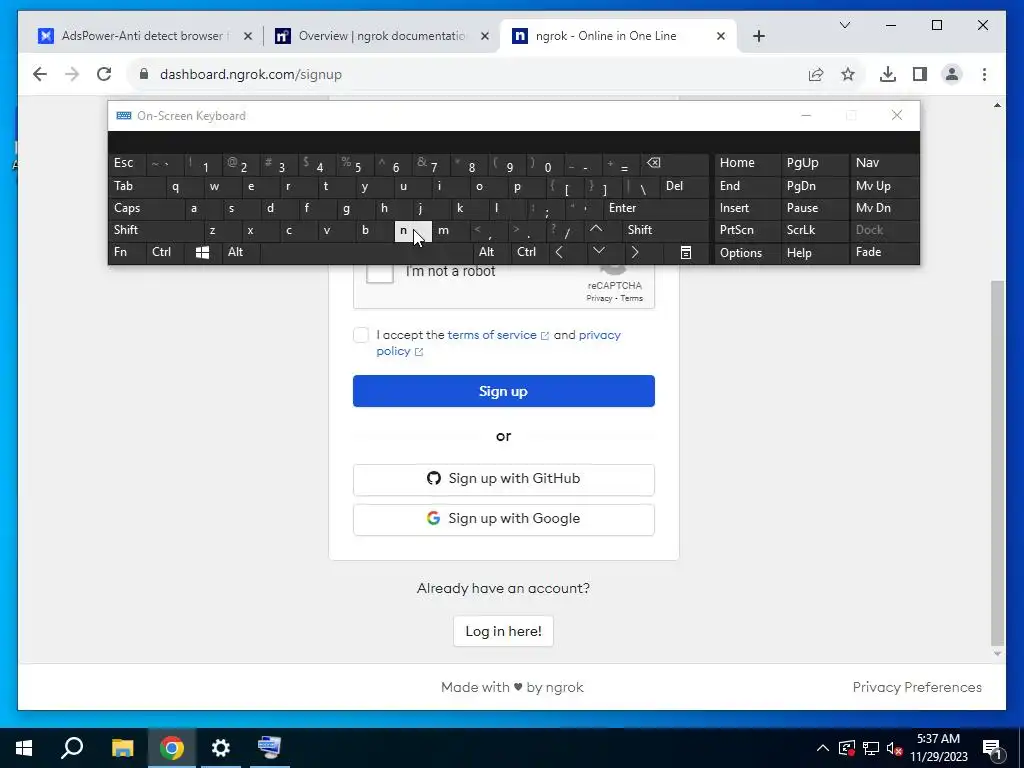Click the Chrome icon on the taskbar

pyautogui.click(x=172, y=748)
